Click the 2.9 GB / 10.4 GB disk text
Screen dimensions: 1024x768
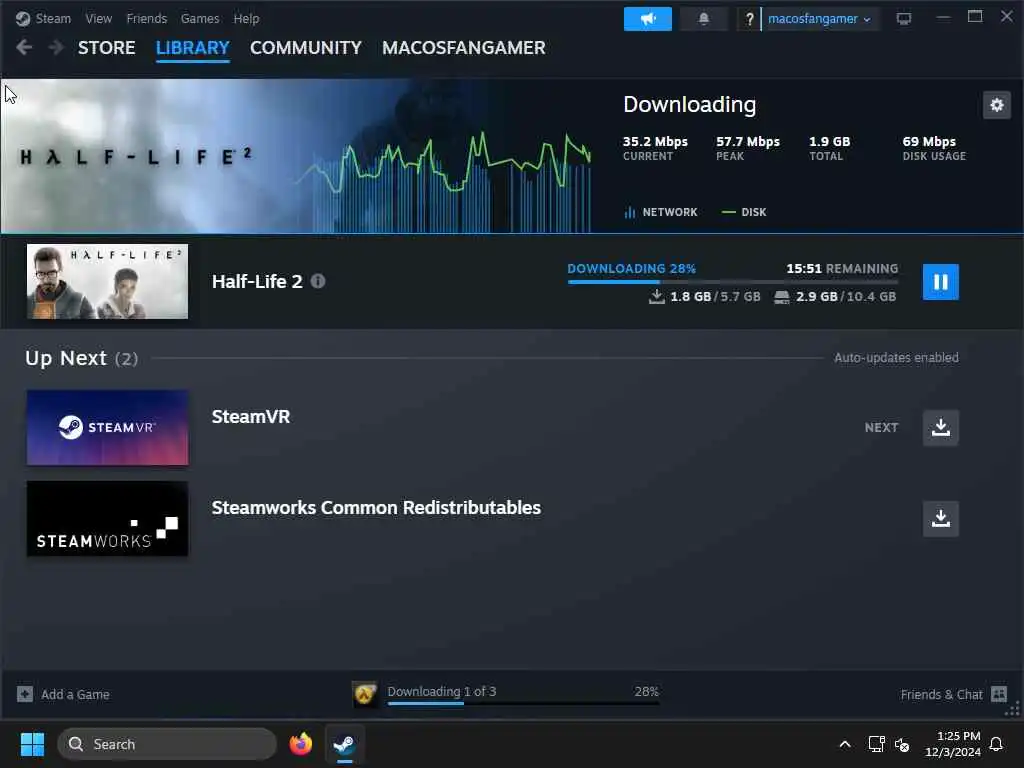pyautogui.click(x=845, y=296)
